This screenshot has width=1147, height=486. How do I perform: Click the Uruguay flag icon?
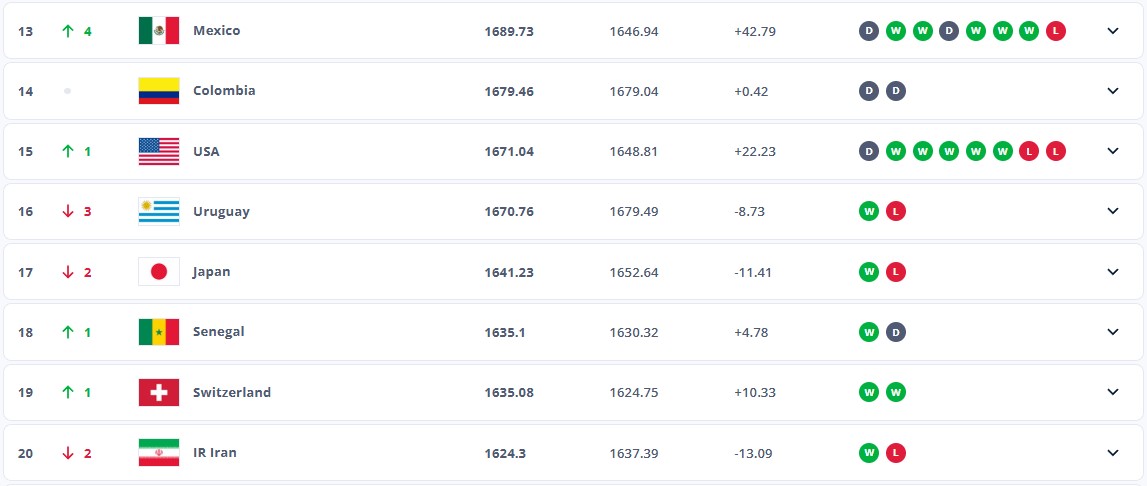click(x=158, y=212)
